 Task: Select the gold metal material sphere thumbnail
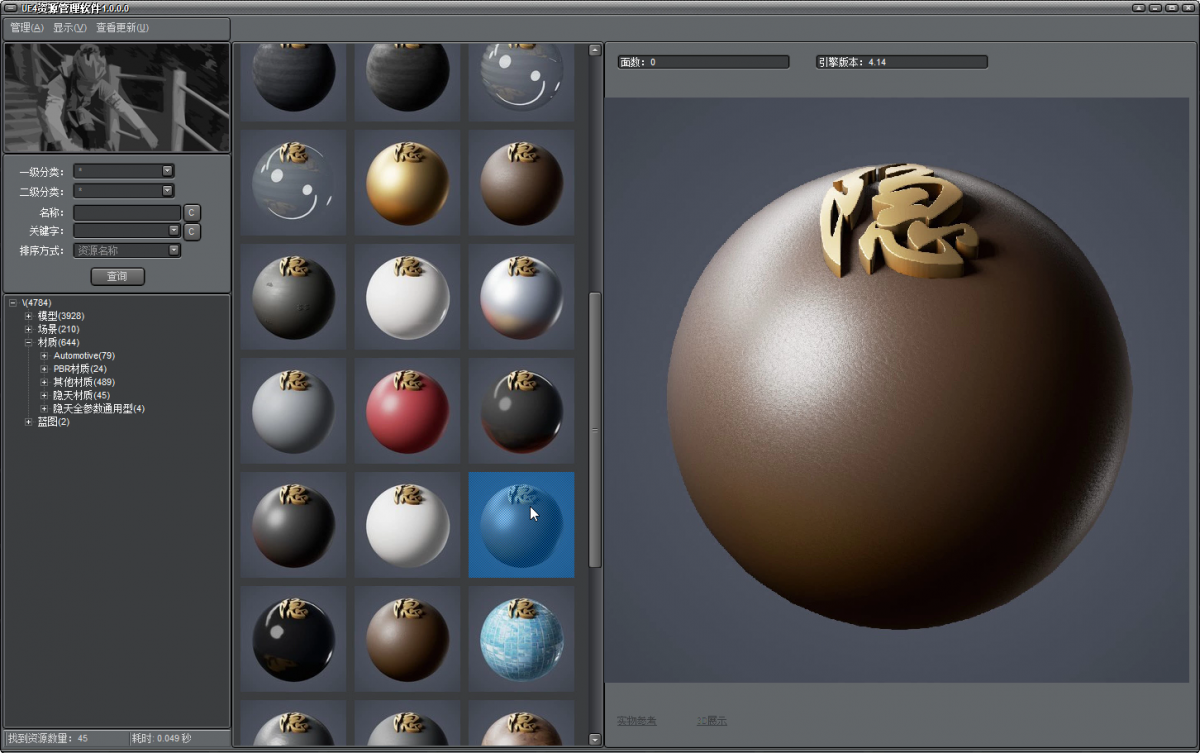coord(407,183)
